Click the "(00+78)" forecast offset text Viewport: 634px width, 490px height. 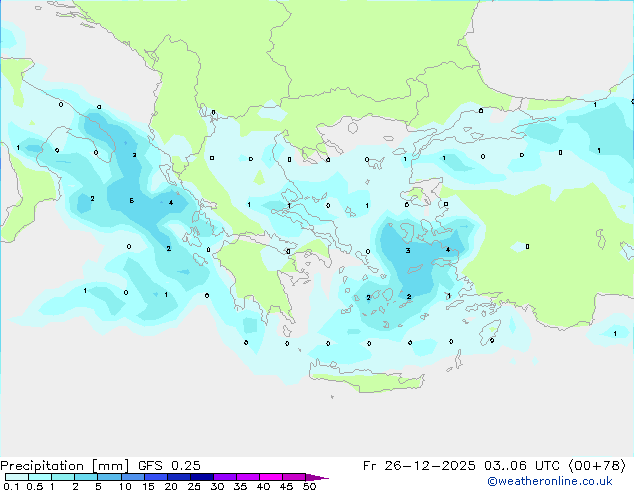(597, 466)
